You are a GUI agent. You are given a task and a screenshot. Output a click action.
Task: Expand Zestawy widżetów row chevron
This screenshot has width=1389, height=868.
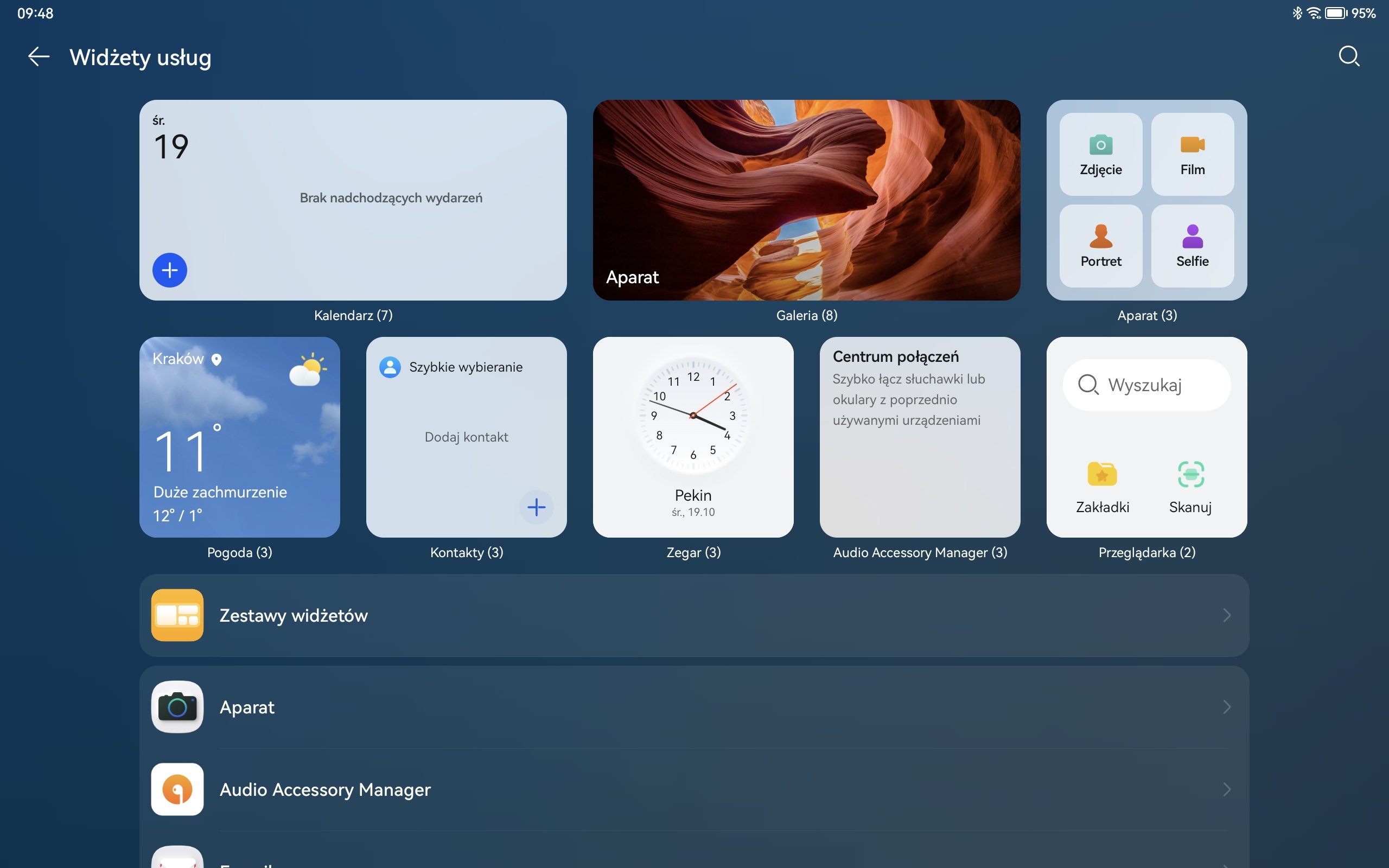[x=1227, y=615]
